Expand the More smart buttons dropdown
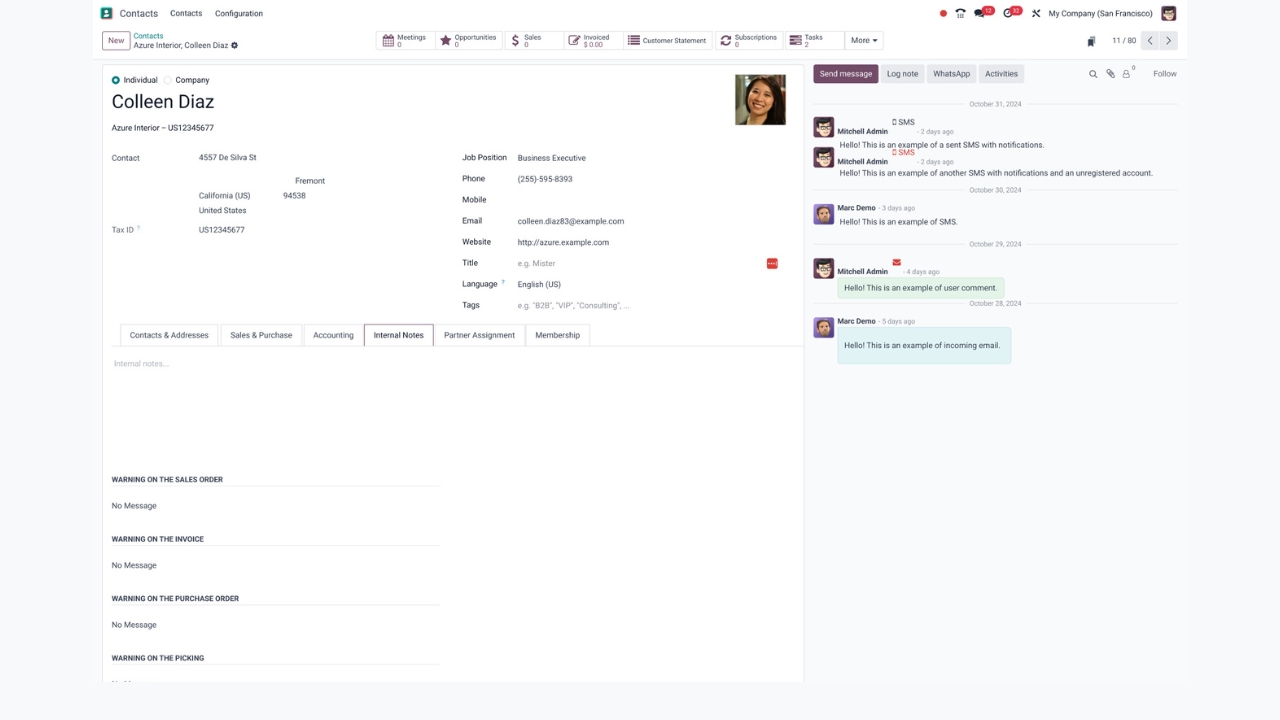The width and height of the screenshot is (1280, 720). tap(864, 41)
